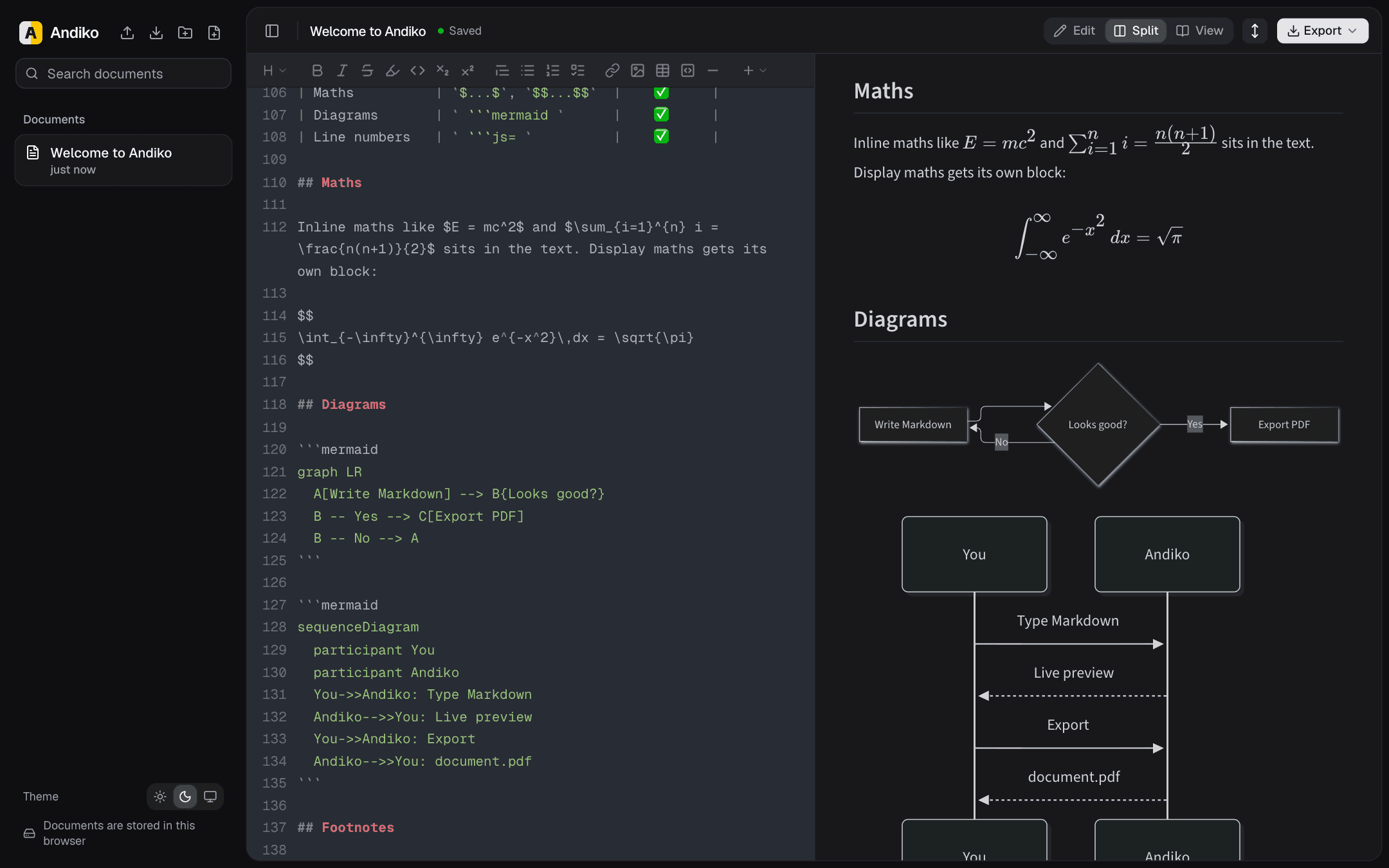Click the upload document icon

coord(127,33)
